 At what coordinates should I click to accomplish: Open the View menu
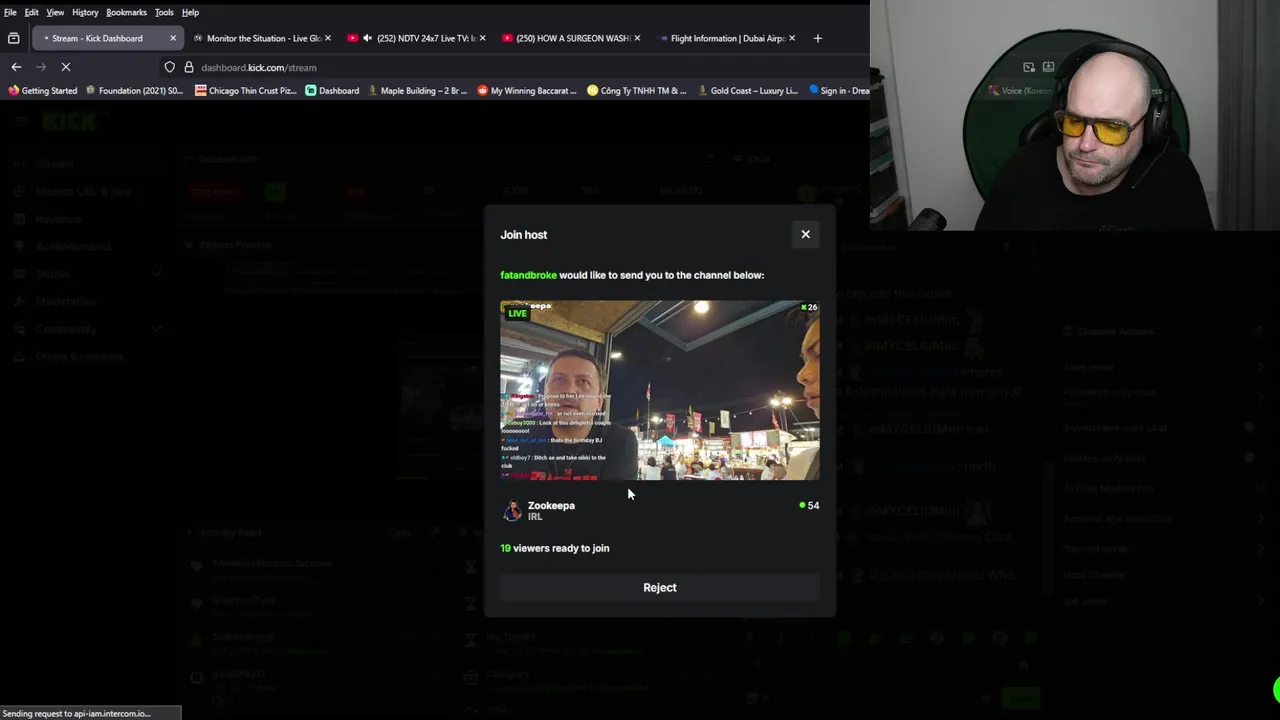coord(55,12)
